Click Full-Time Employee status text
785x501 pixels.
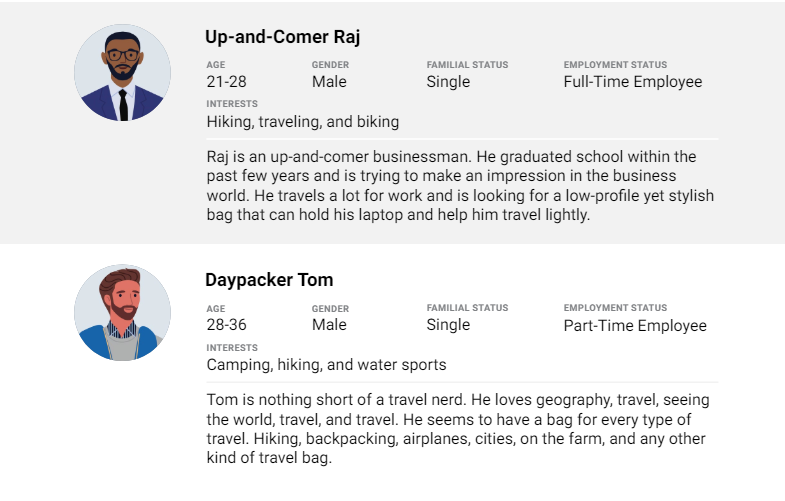coord(633,82)
